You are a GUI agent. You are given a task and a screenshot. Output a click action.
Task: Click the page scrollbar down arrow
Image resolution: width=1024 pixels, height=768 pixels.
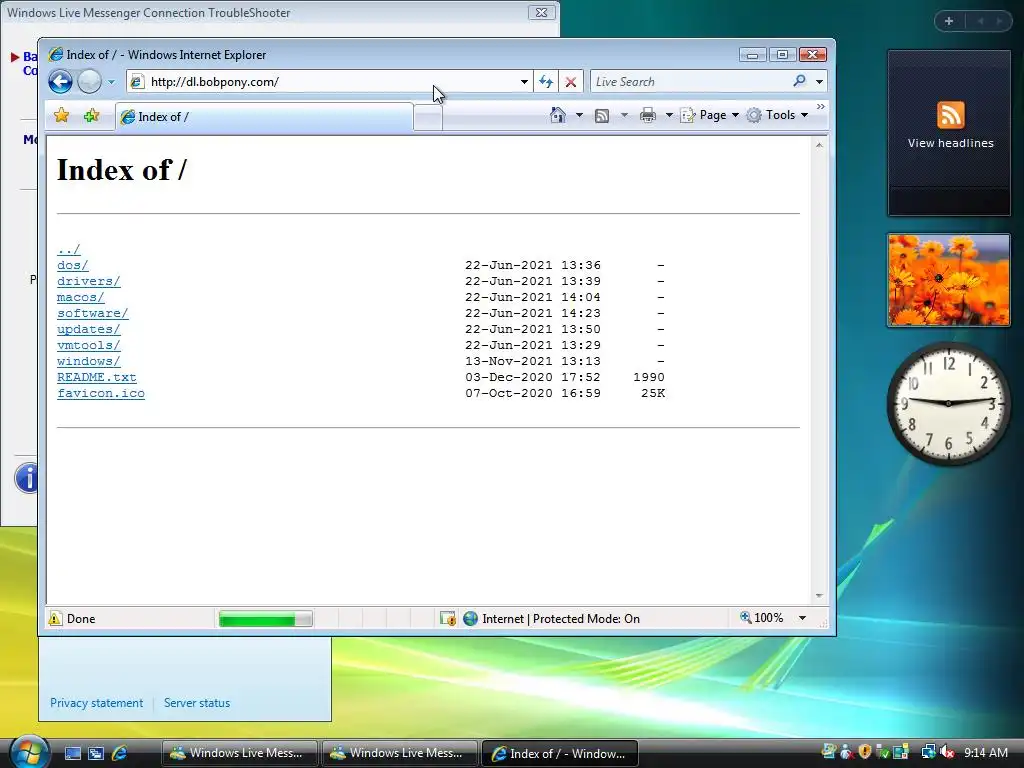pyautogui.click(x=819, y=596)
